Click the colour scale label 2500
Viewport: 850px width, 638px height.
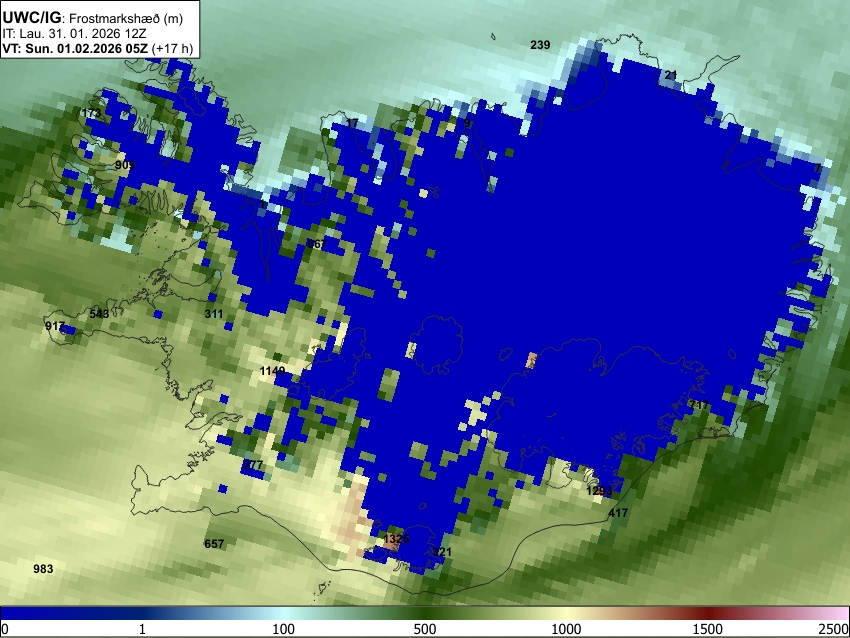click(834, 629)
